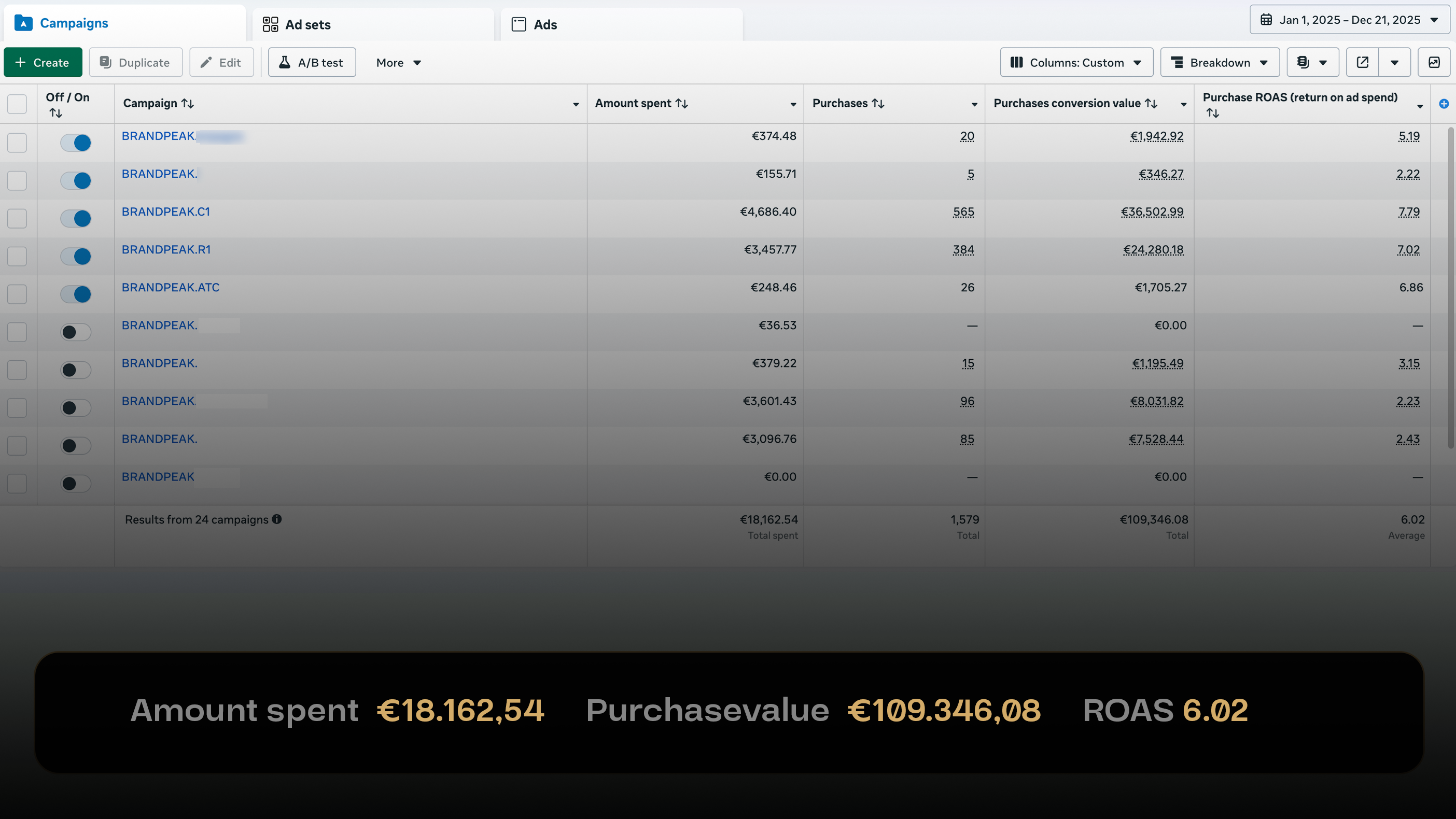This screenshot has height=819, width=1456.
Task: Click the Campaign column sort arrows
Action: point(188,104)
